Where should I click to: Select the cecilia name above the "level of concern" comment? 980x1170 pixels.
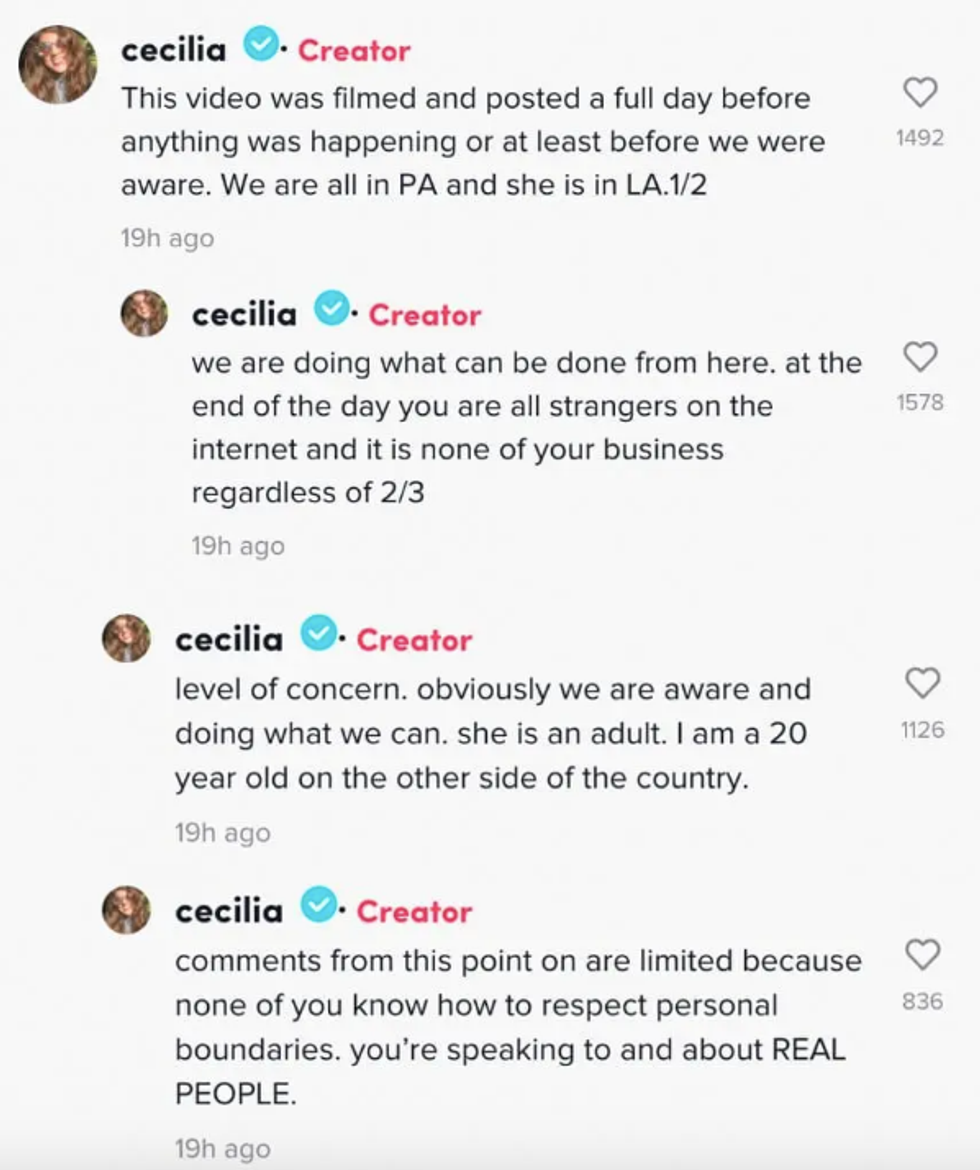coord(229,639)
